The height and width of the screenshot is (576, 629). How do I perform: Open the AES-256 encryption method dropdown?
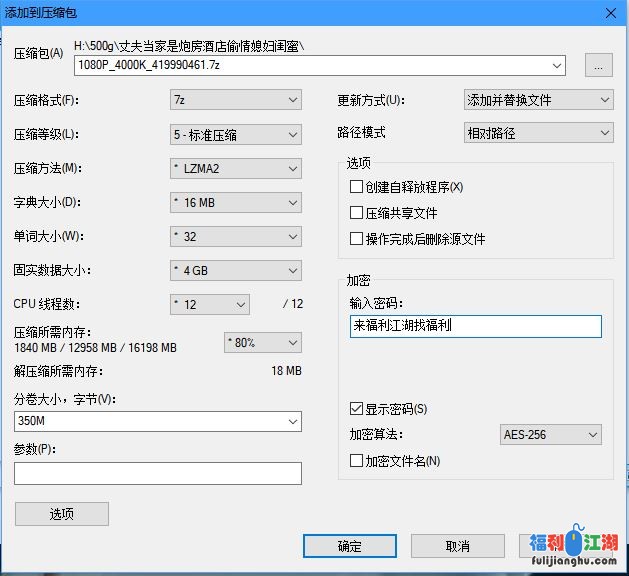pos(550,435)
